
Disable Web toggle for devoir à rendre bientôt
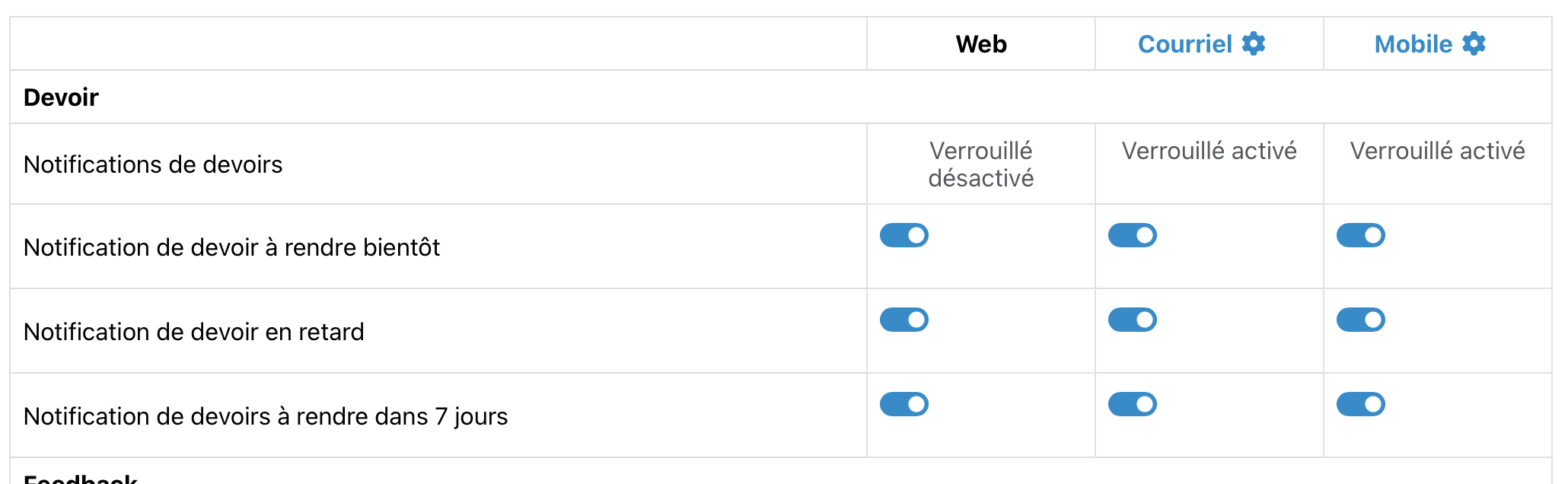pyautogui.click(x=904, y=235)
